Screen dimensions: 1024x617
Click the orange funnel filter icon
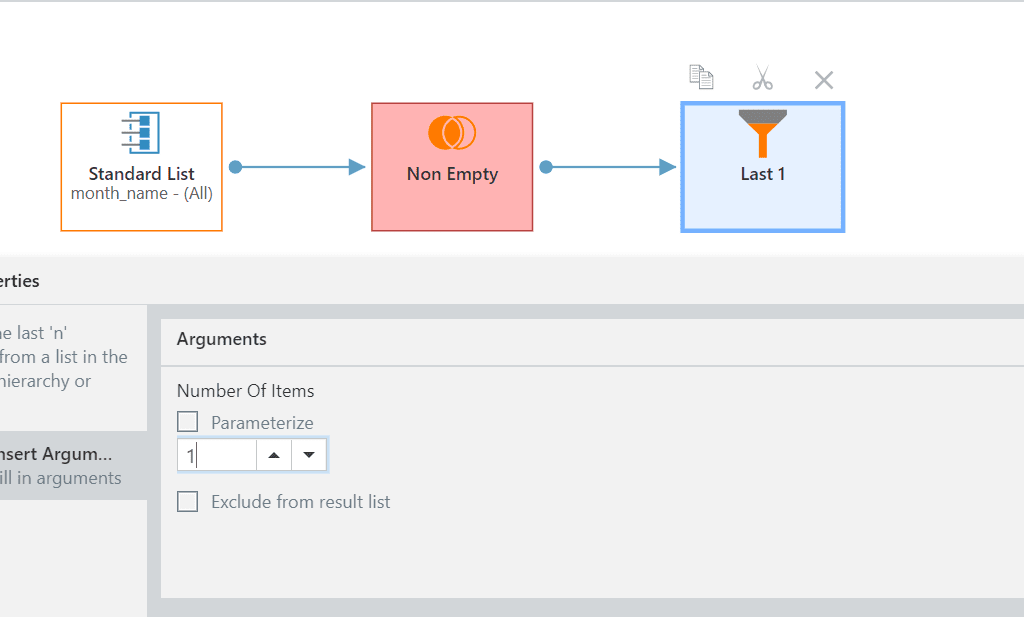763,133
